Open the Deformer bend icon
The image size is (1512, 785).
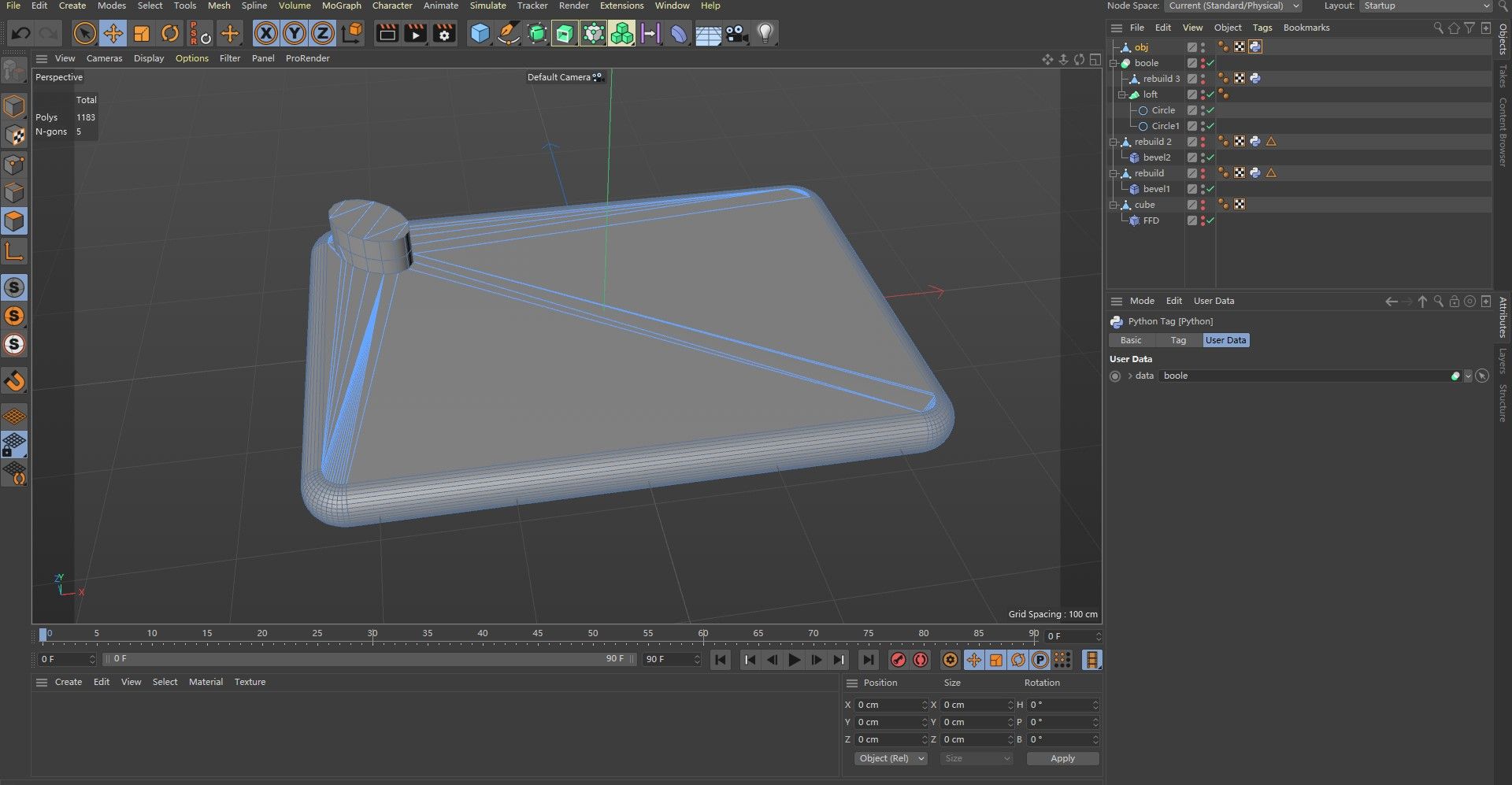(x=679, y=33)
